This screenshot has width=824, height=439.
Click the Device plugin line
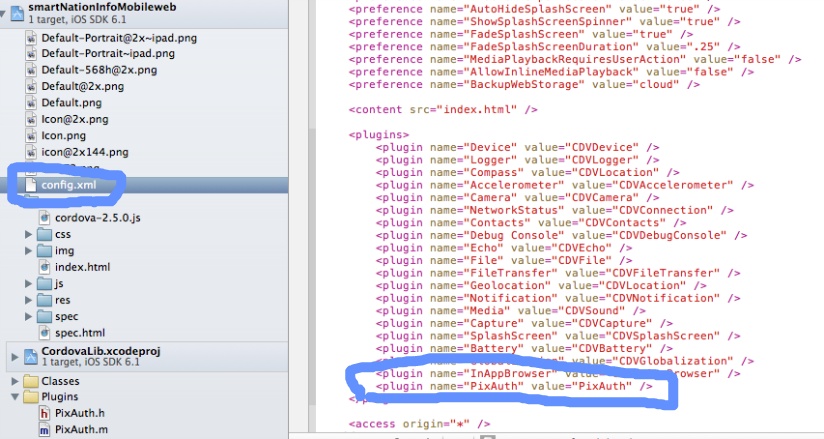coord(518,148)
